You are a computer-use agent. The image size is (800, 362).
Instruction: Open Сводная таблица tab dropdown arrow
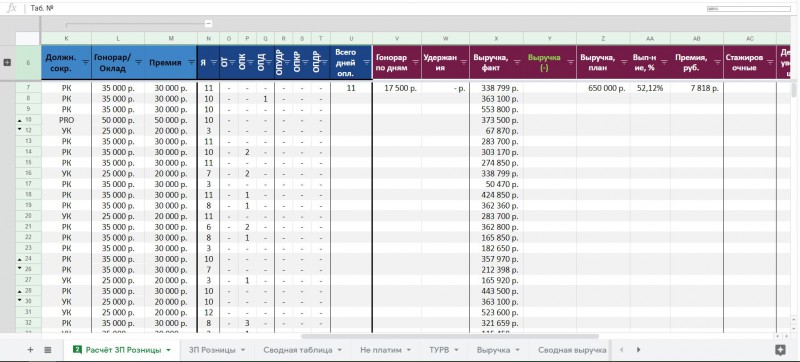[339, 350]
